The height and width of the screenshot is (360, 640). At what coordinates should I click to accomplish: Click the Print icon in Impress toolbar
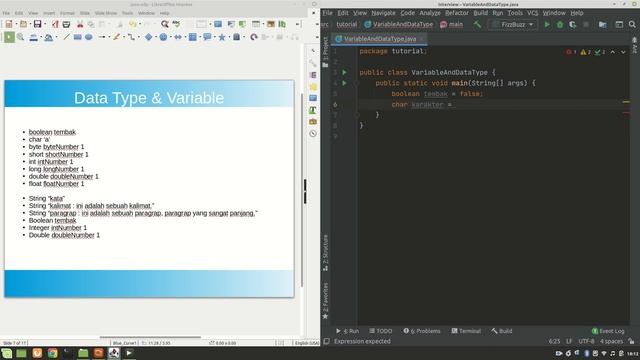66,24
